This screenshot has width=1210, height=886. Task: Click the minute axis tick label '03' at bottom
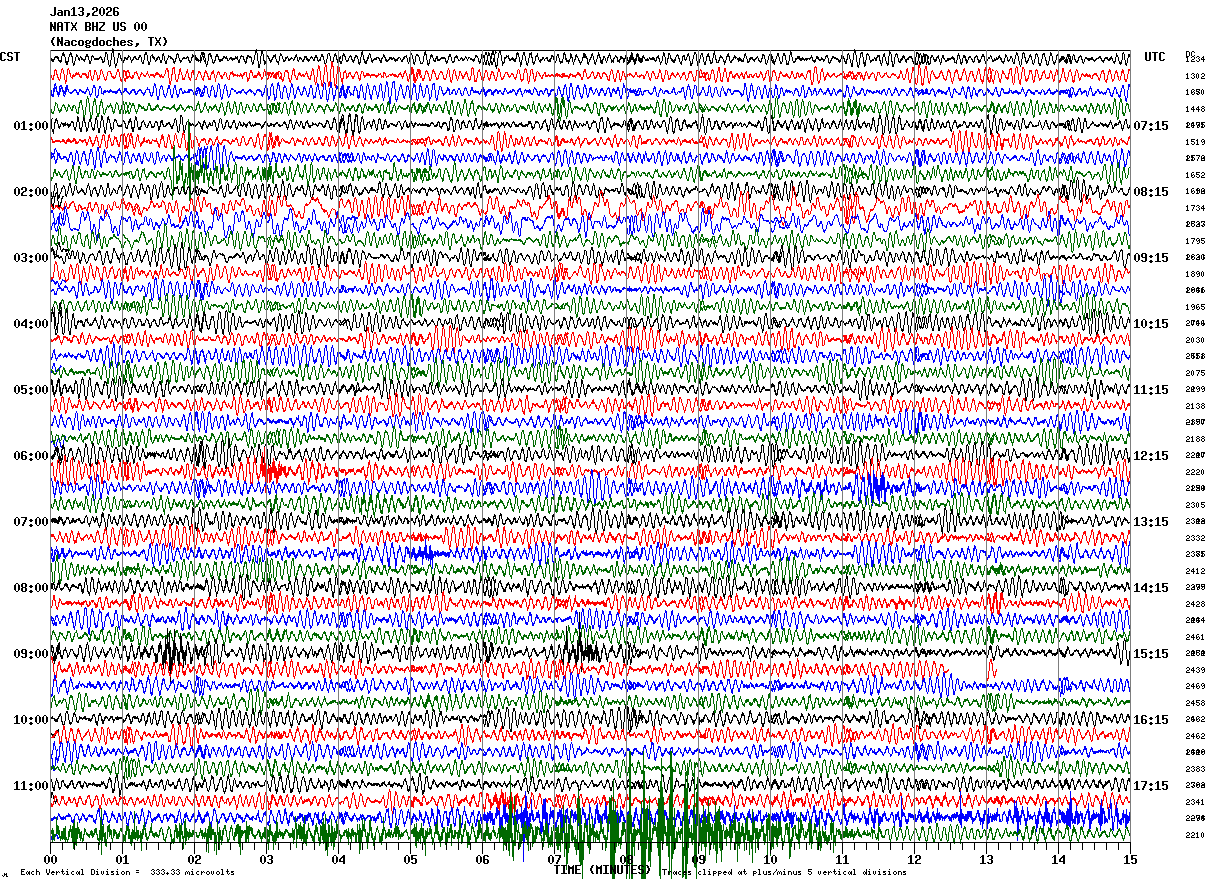coord(266,859)
